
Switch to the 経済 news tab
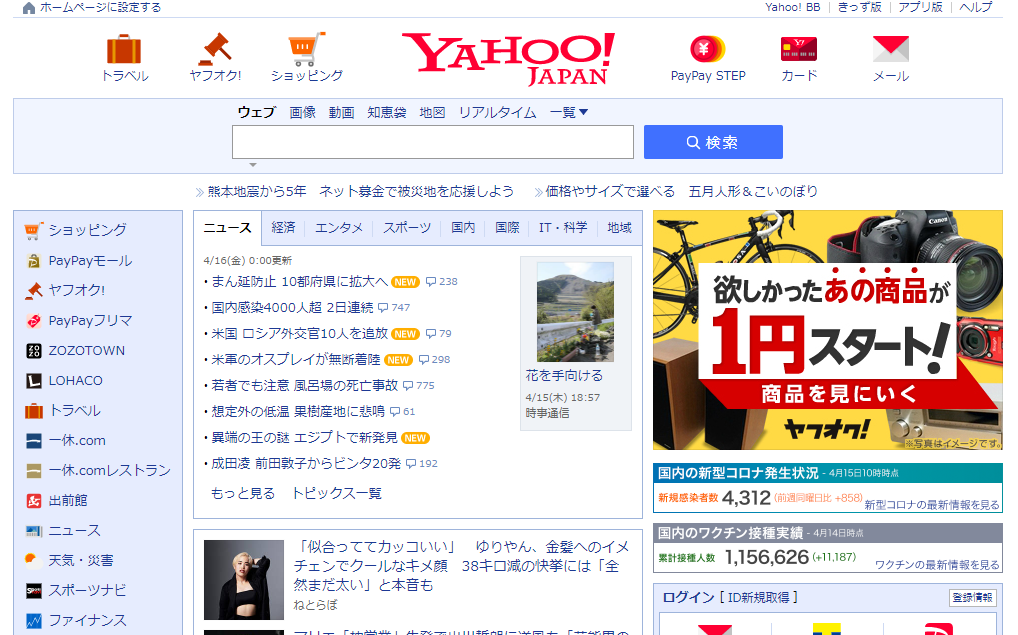coord(283,228)
